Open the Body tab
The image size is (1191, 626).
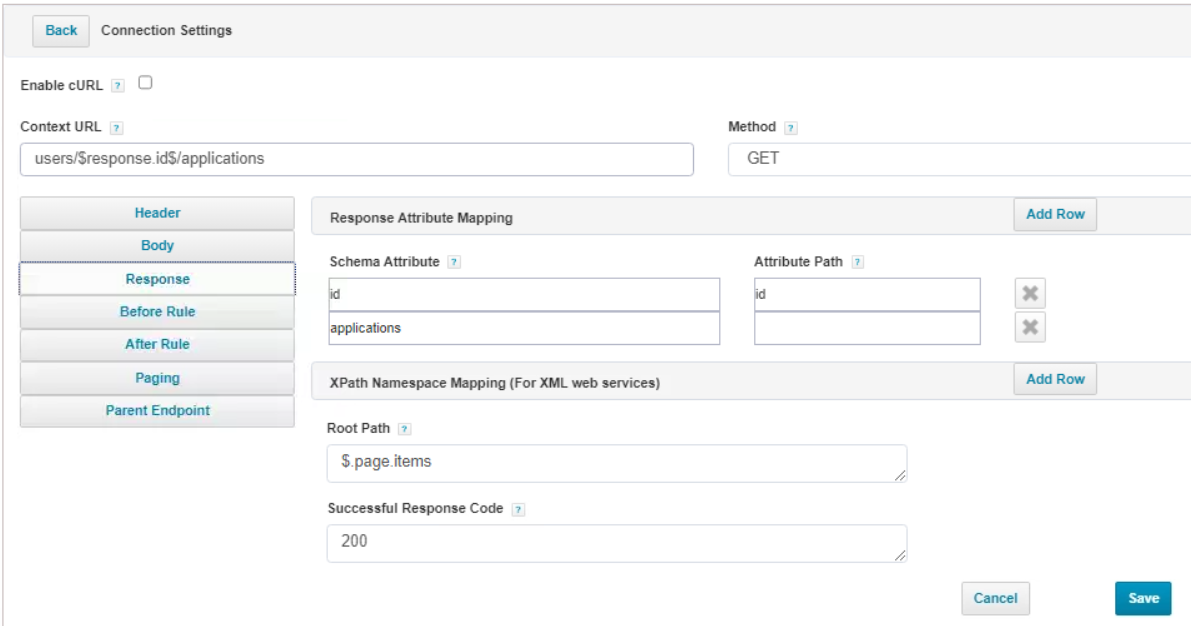pos(157,246)
